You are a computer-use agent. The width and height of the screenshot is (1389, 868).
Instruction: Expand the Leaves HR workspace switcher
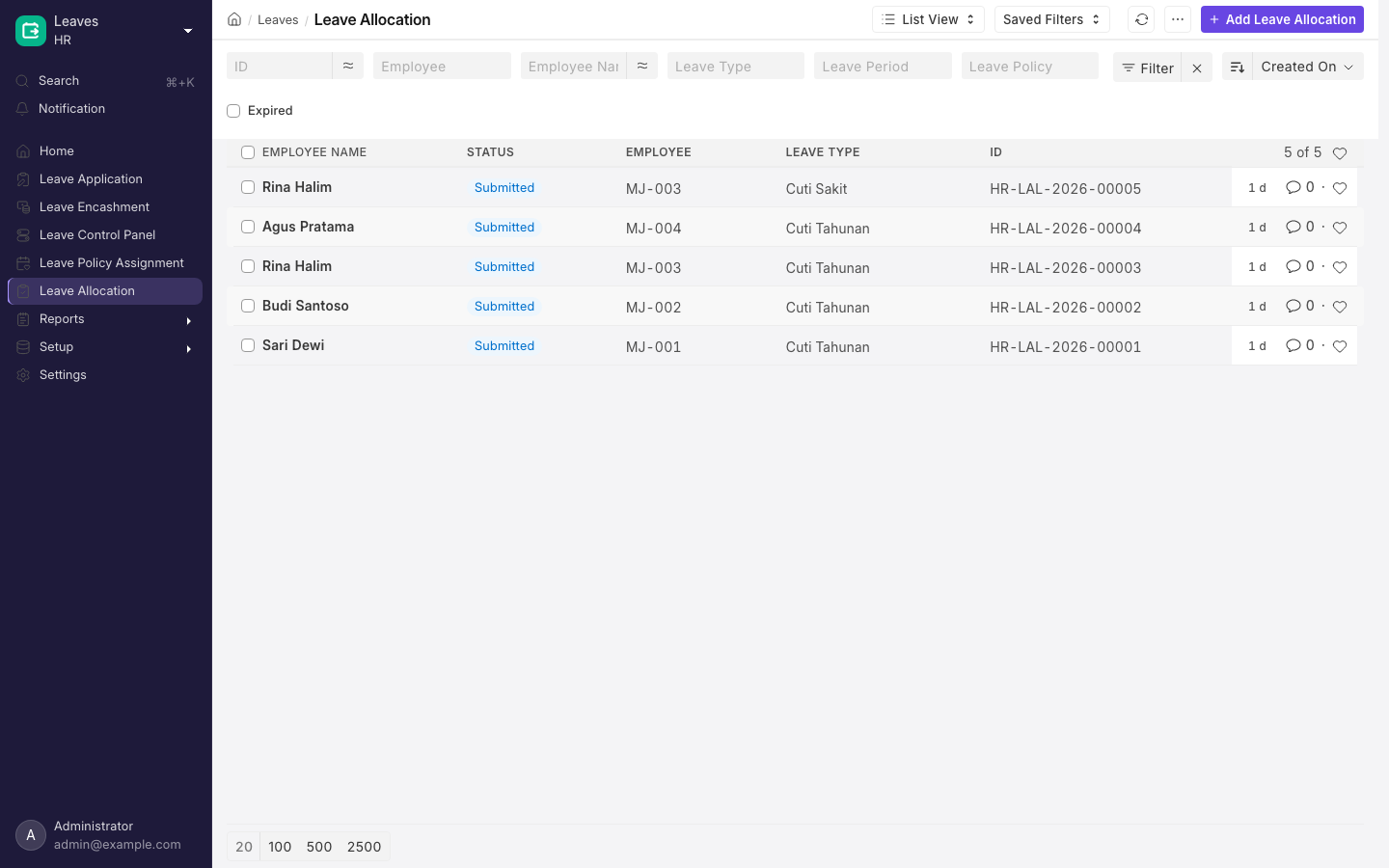(188, 31)
